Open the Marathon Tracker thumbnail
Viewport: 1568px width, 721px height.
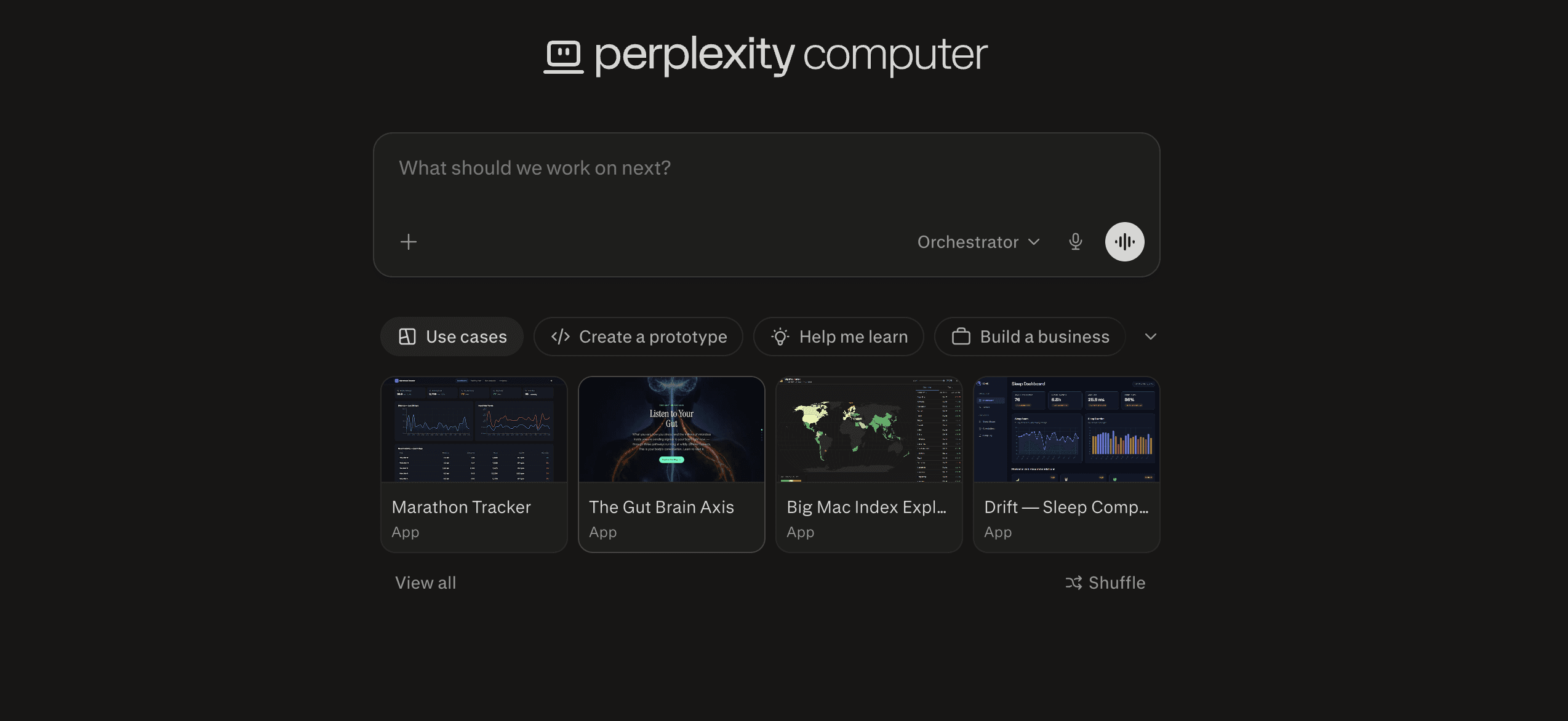pyautogui.click(x=474, y=429)
